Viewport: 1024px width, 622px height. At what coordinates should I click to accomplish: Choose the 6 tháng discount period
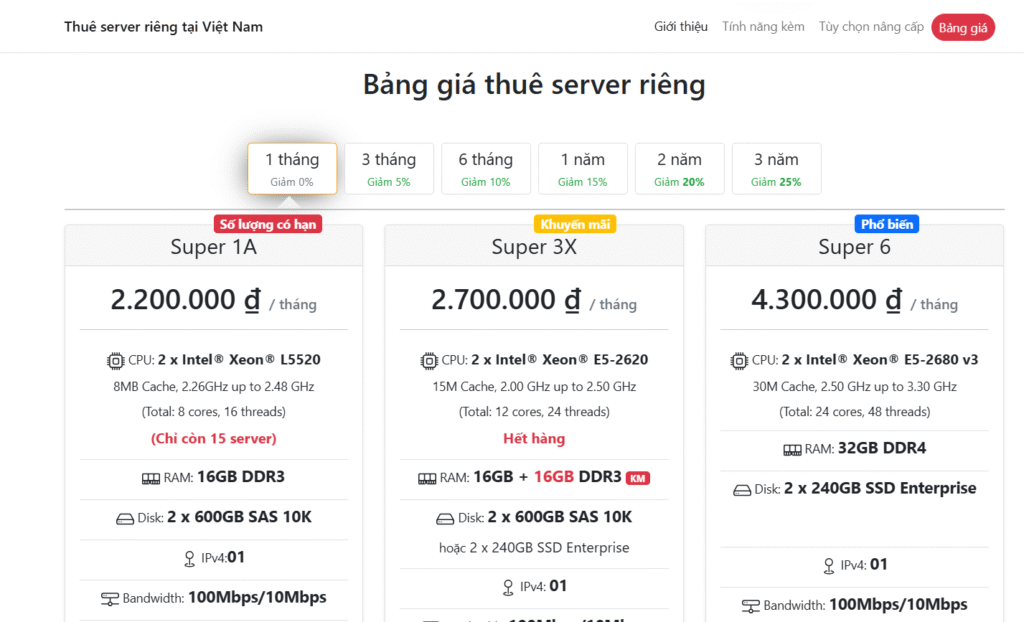486,168
